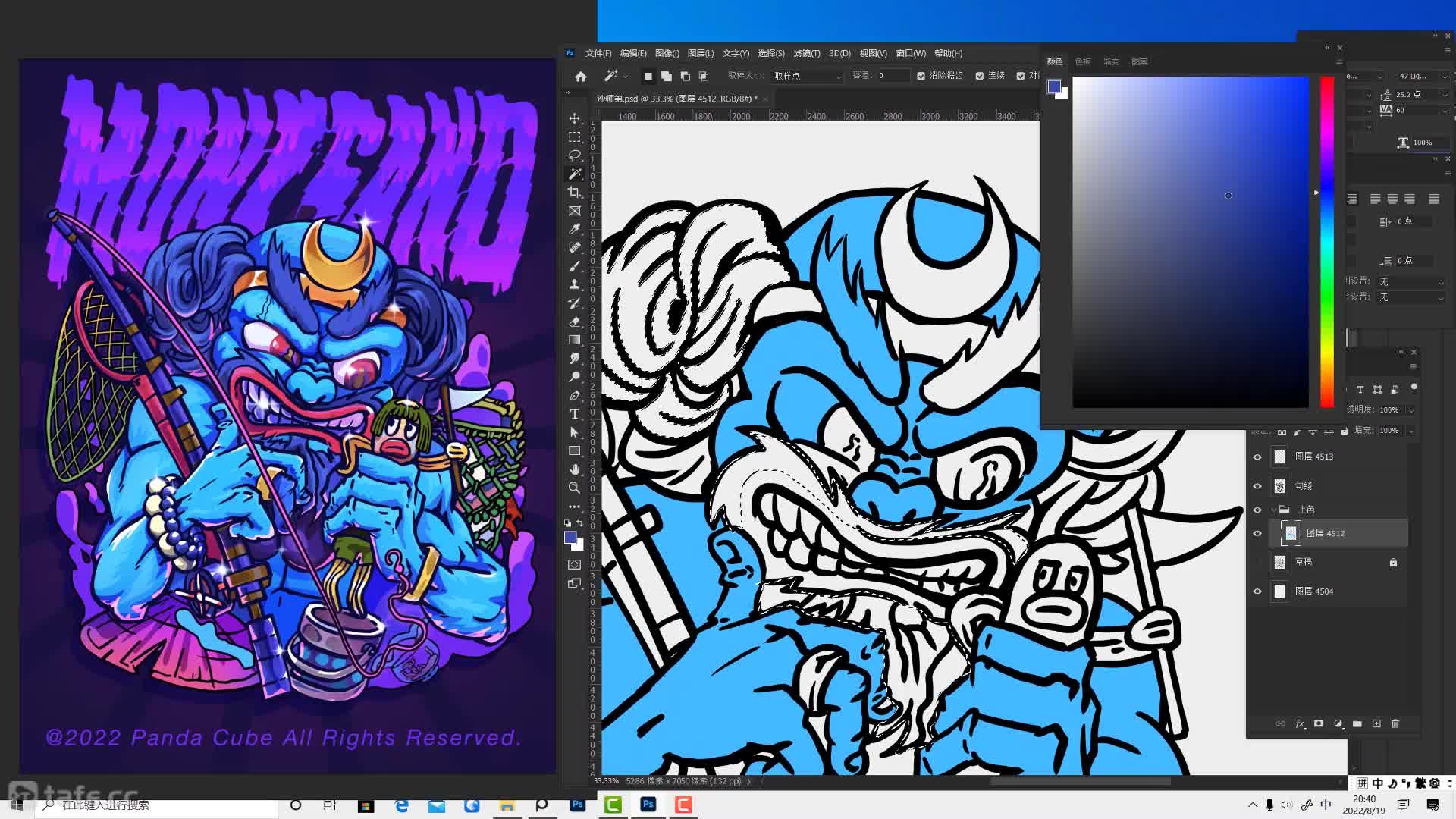
Task: Select the Healing Brush tool
Action: click(575, 247)
